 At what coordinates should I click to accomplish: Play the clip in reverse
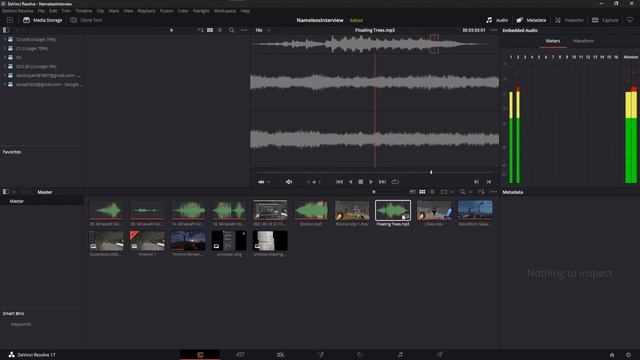pyautogui.click(x=350, y=182)
